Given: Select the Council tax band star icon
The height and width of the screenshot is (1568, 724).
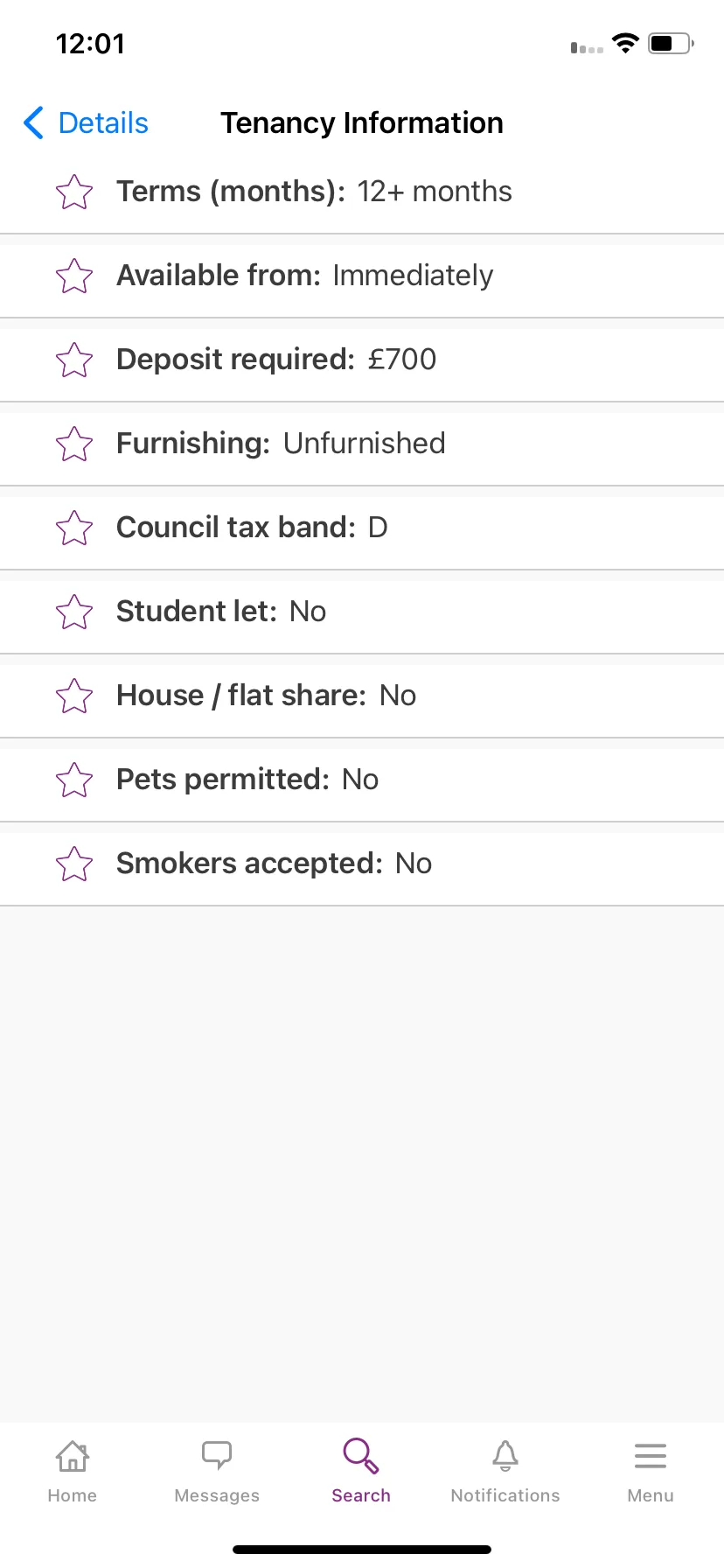Looking at the screenshot, I should [74, 528].
